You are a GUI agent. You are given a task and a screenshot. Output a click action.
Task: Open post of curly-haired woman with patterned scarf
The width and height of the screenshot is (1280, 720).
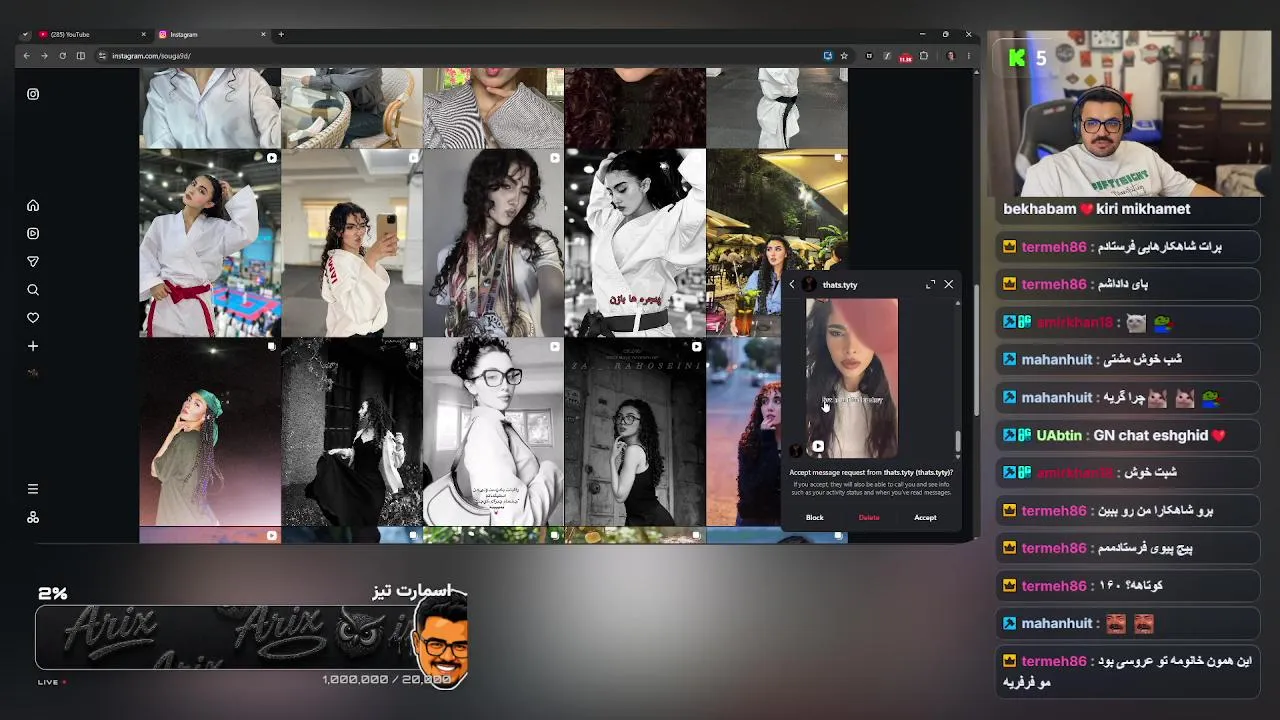click(494, 243)
